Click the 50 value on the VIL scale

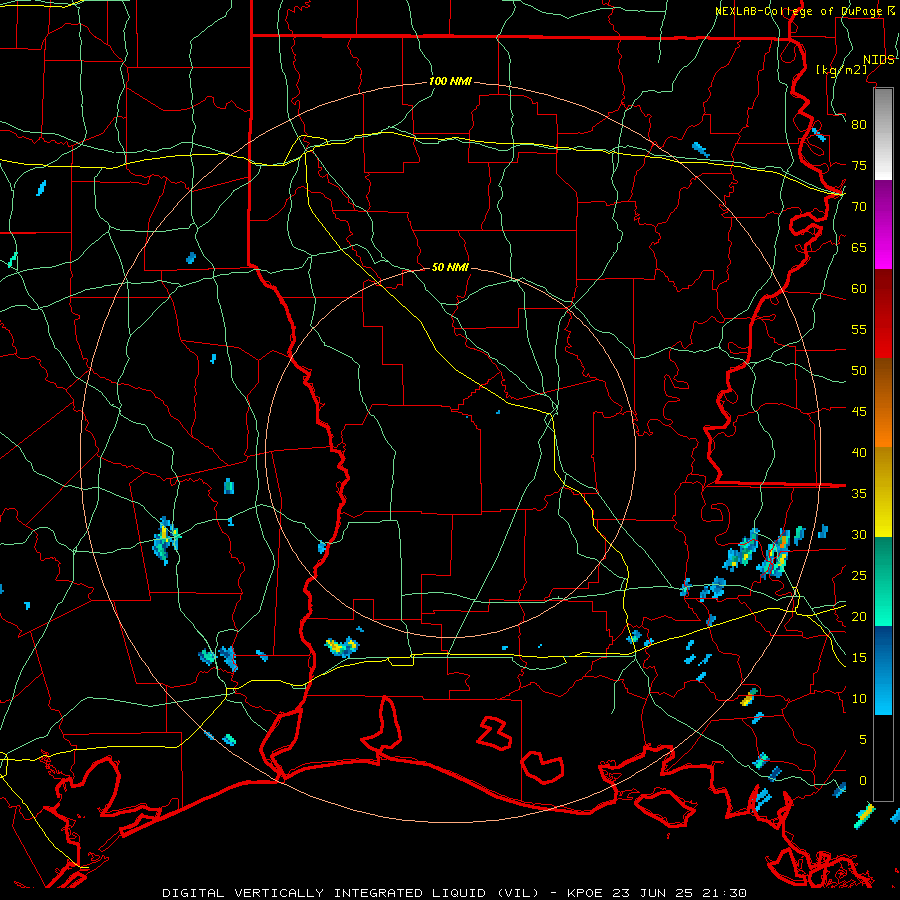859,371
